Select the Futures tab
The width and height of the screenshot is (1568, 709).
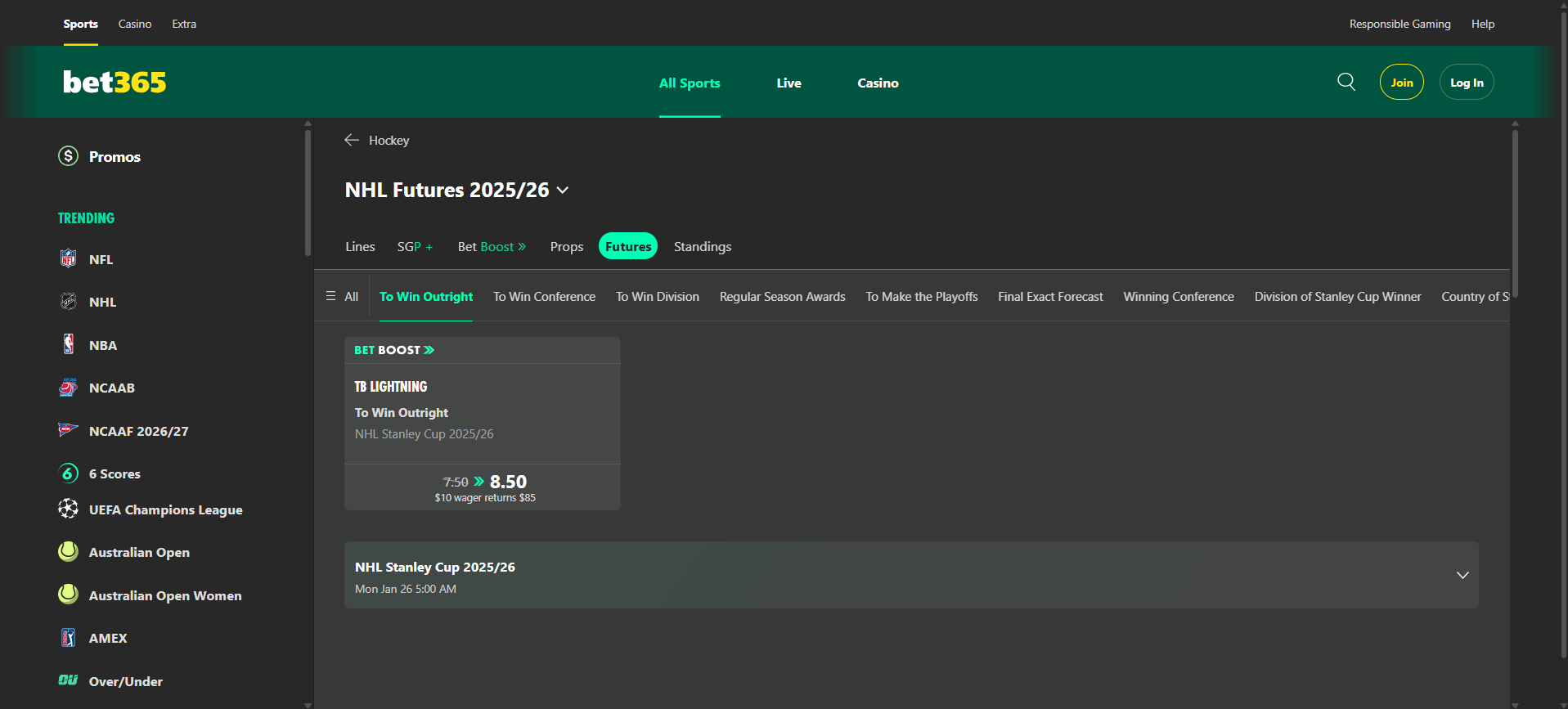click(x=628, y=246)
